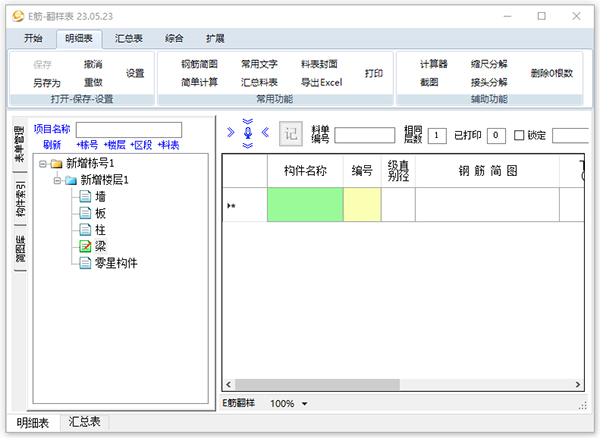Click the green 构件名称 cell
The width and height of the screenshot is (600, 438).
point(305,205)
